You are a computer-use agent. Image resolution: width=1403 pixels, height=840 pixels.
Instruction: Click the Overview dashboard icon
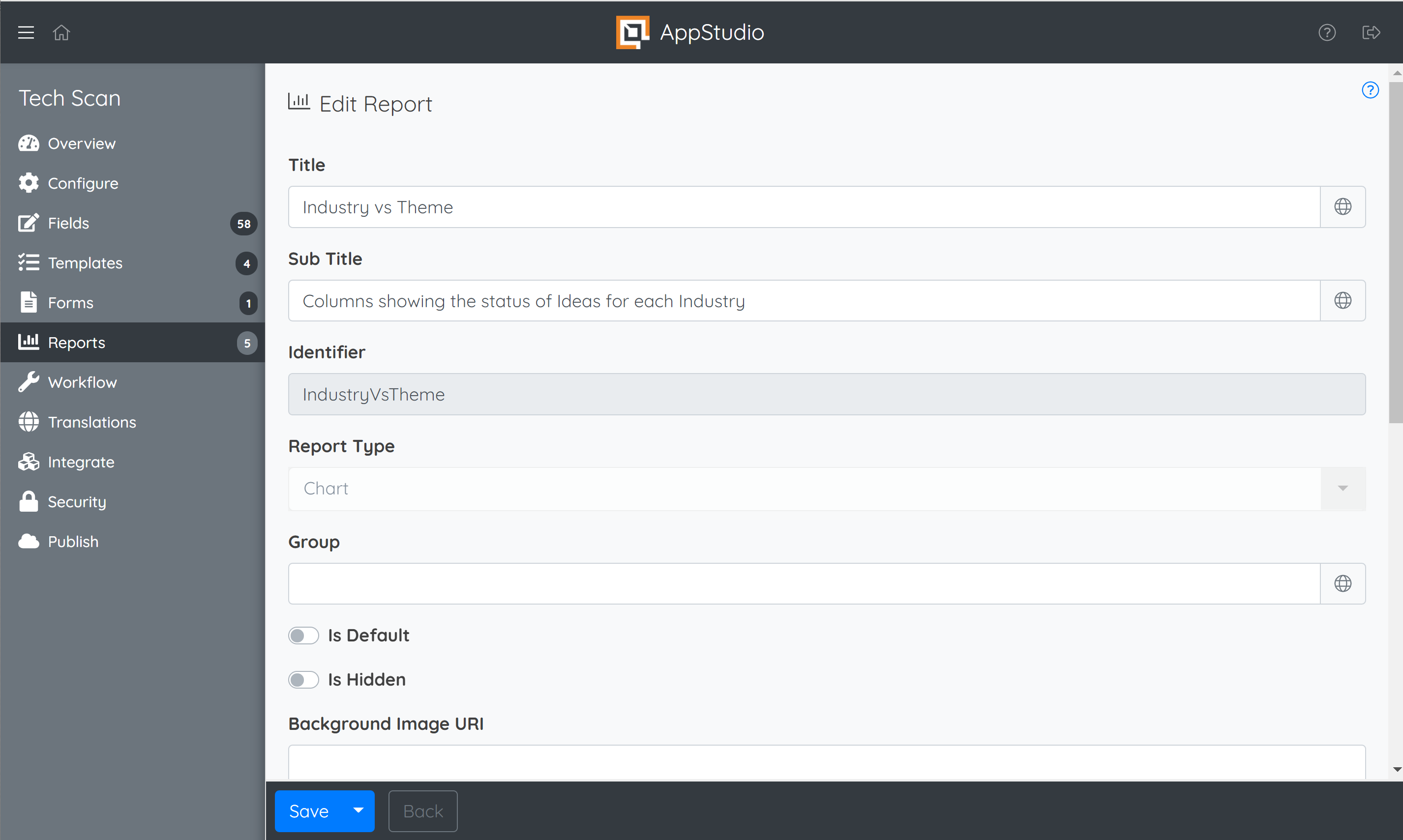coord(29,143)
